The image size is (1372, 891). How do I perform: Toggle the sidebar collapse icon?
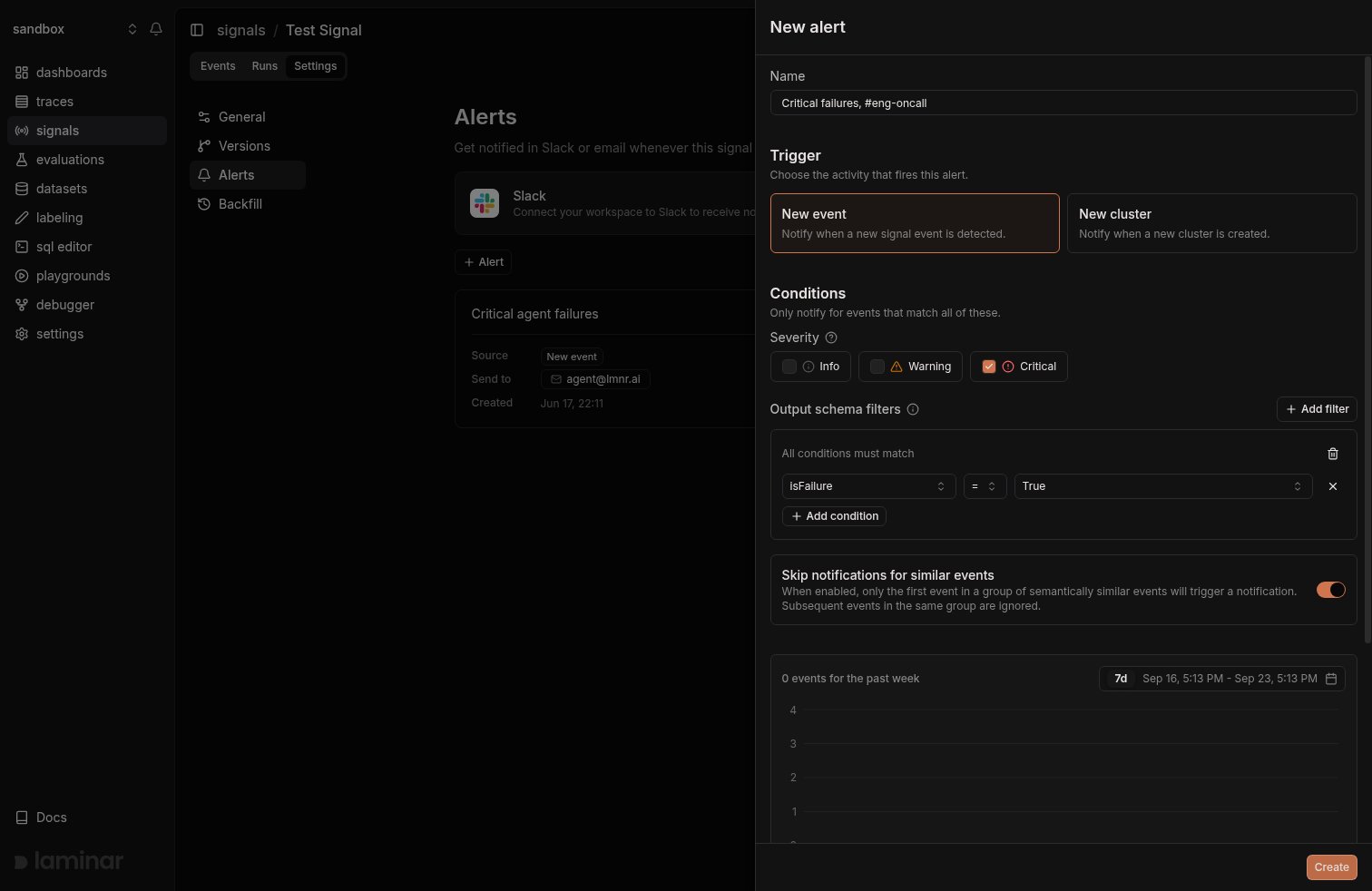[197, 30]
